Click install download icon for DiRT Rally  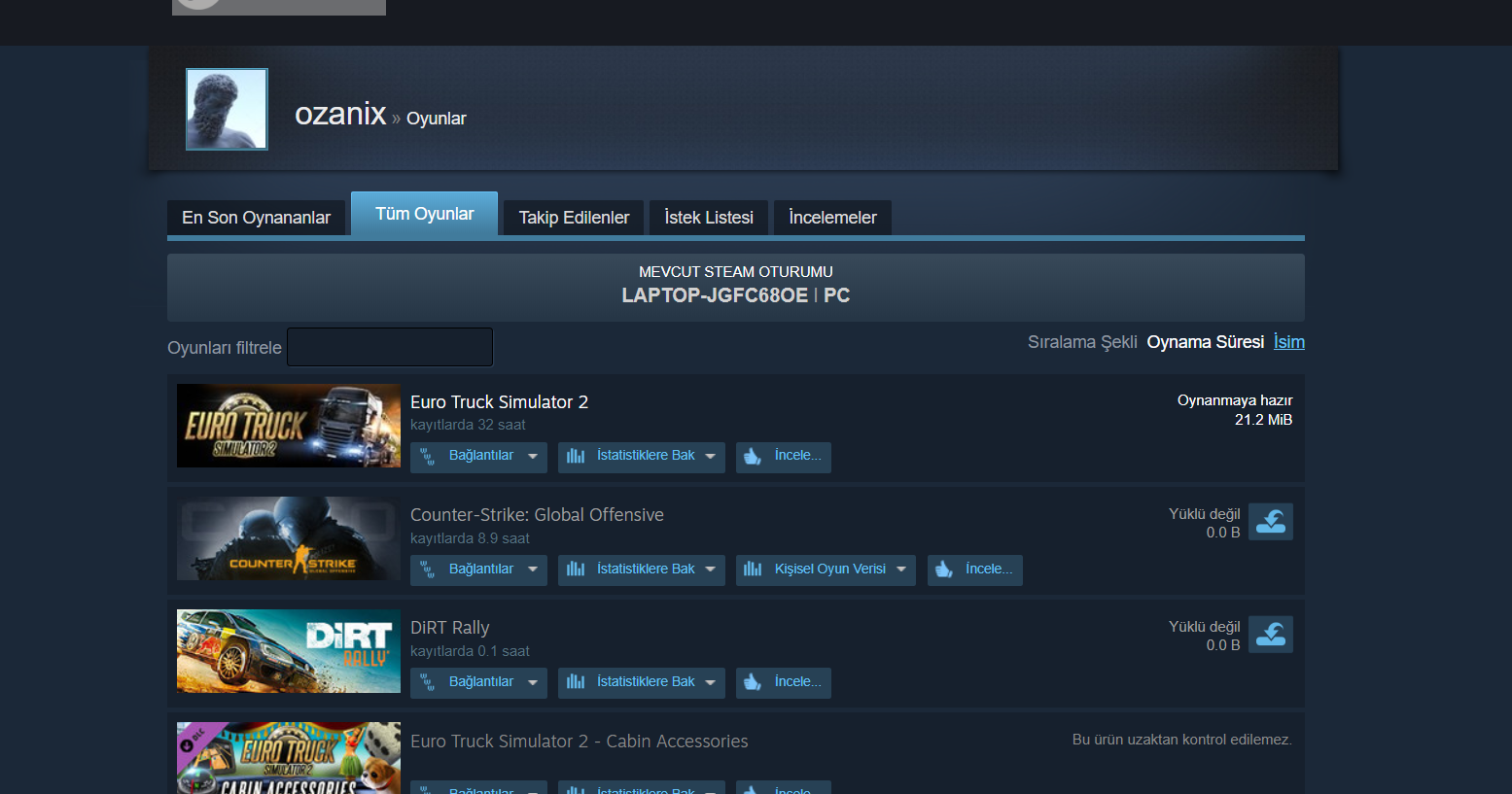click(1271, 635)
